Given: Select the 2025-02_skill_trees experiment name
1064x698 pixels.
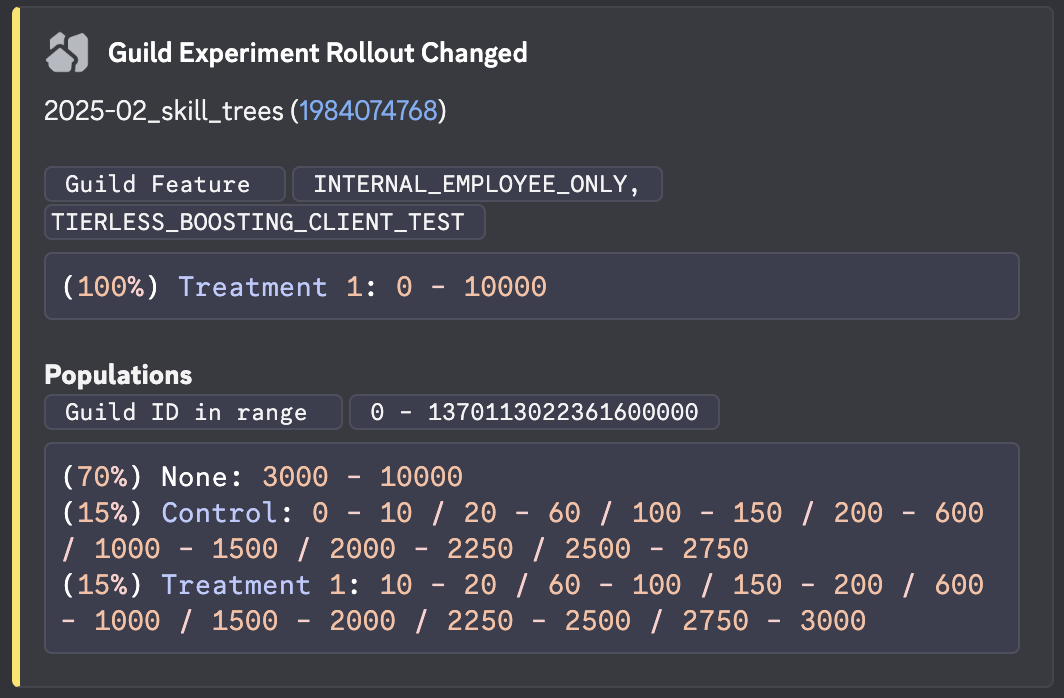Looking at the screenshot, I should (164, 111).
